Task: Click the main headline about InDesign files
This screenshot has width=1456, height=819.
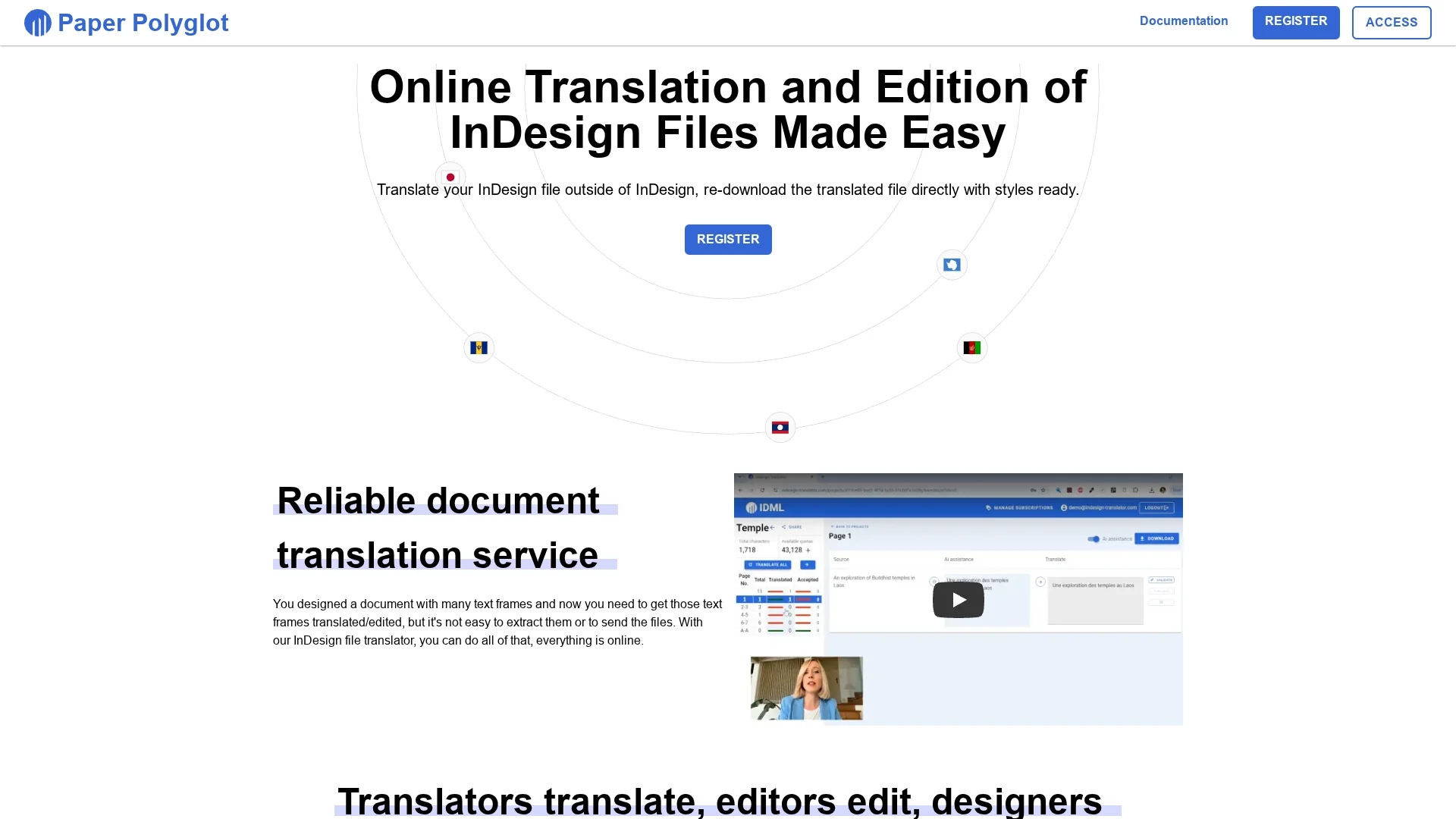Action: pos(728,110)
